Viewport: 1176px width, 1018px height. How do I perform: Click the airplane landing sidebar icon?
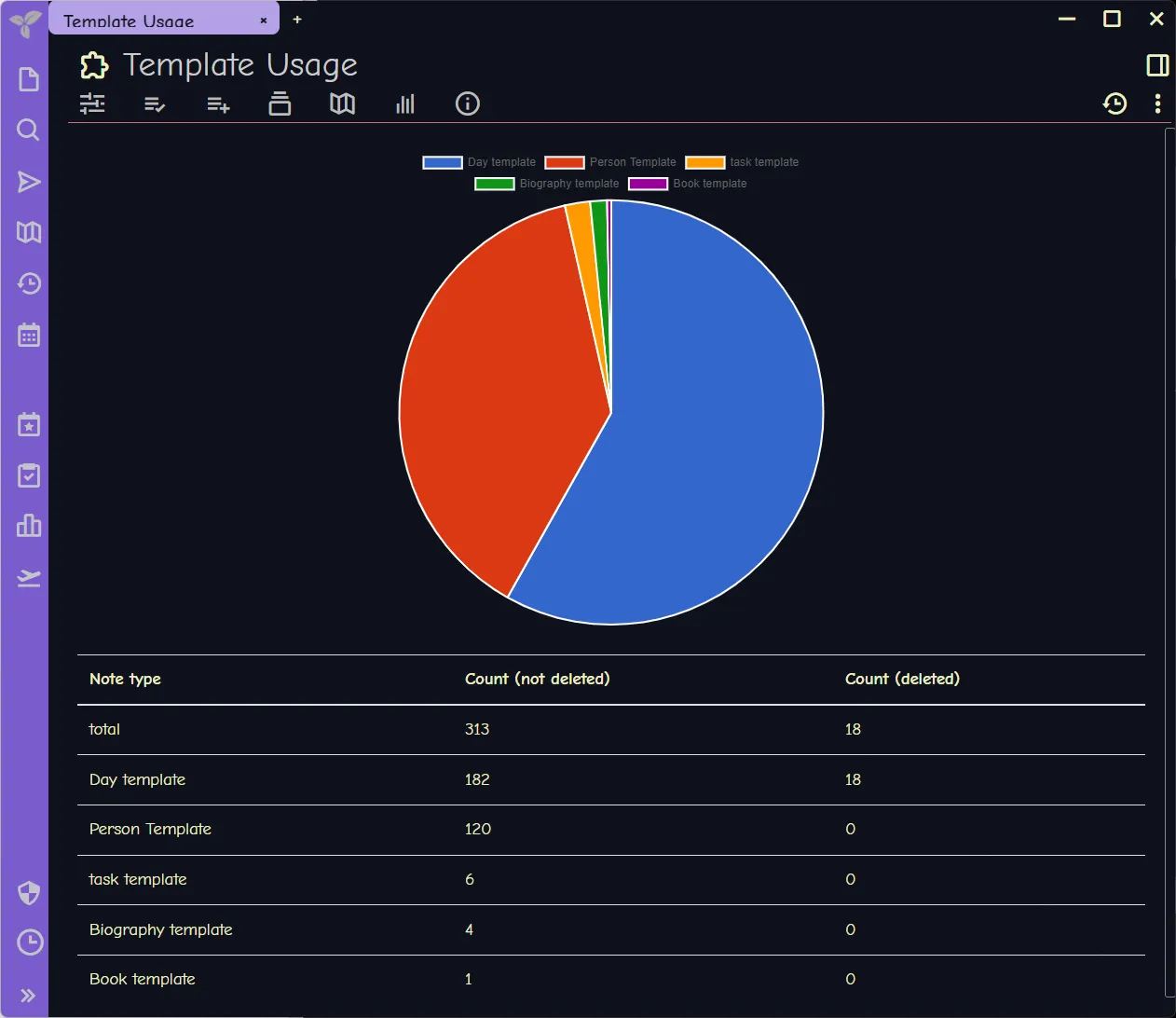click(29, 578)
